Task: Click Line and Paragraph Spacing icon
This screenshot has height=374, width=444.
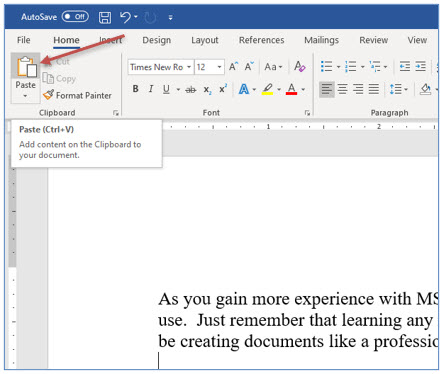Action: [395, 89]
